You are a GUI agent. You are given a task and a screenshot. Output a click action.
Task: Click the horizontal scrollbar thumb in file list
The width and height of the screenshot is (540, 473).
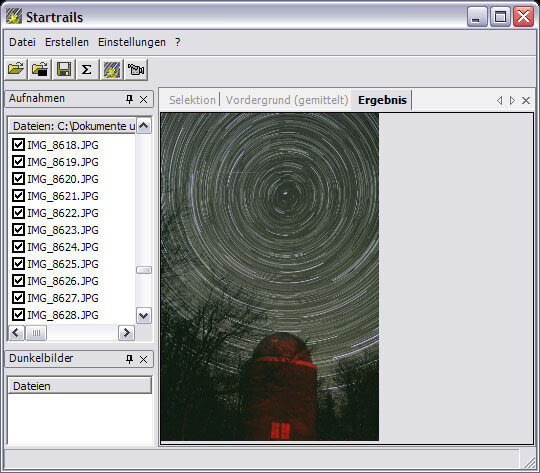point(36,333)
